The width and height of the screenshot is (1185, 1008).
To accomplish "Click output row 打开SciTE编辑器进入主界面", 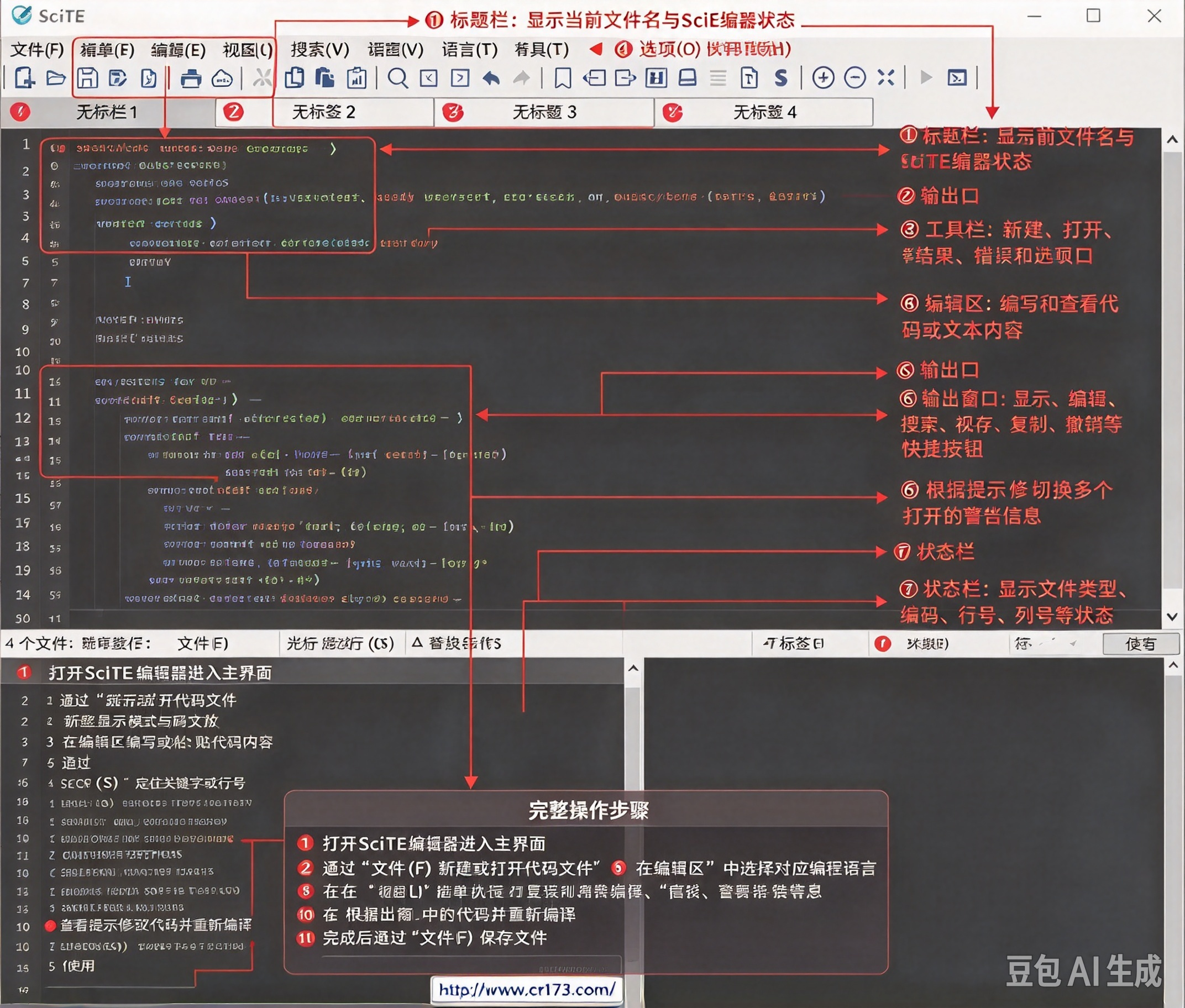I will point(312,673).
